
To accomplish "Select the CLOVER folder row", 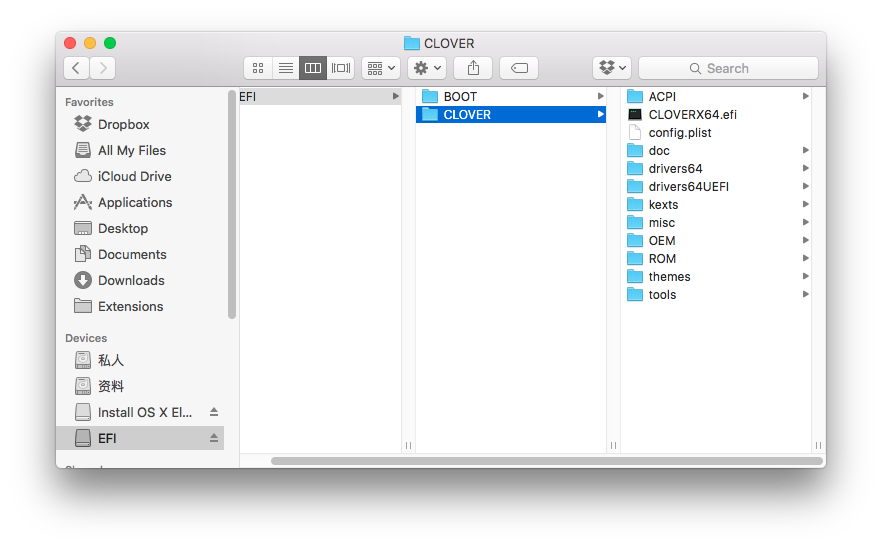I will click(511, 114).
